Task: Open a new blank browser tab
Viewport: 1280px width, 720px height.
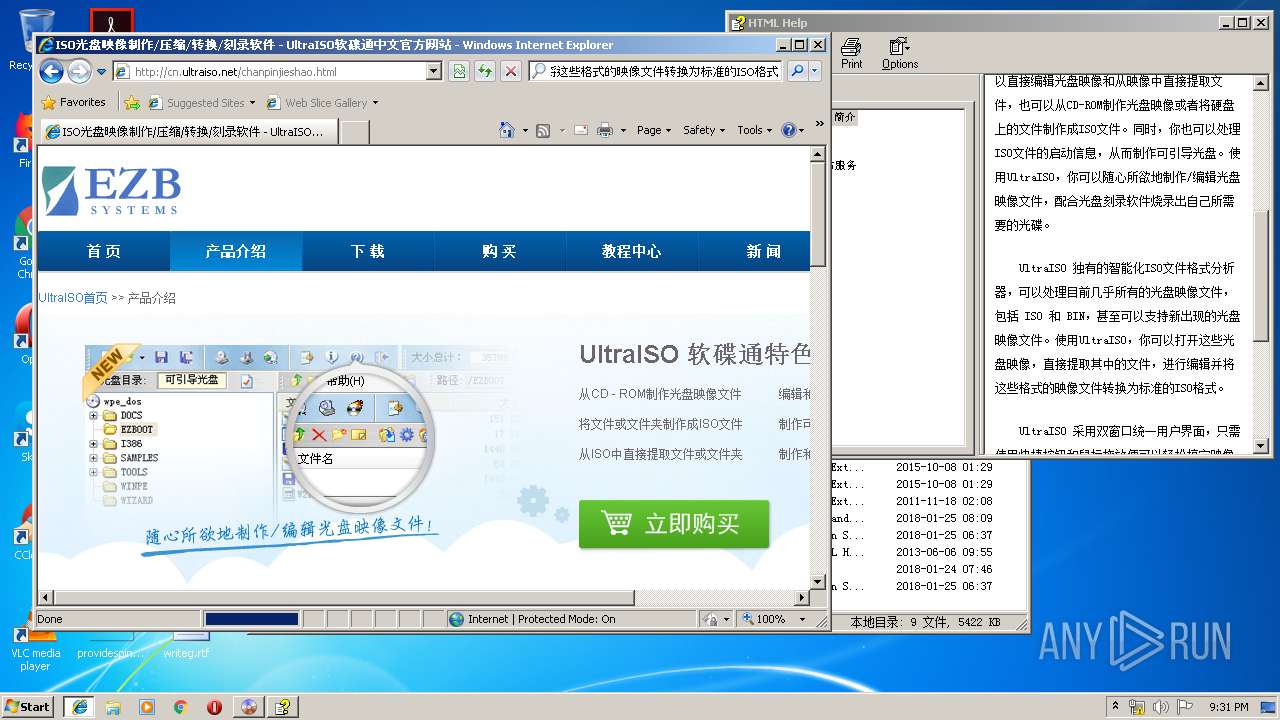Action: pyautogui.click(x=354, y=131)
